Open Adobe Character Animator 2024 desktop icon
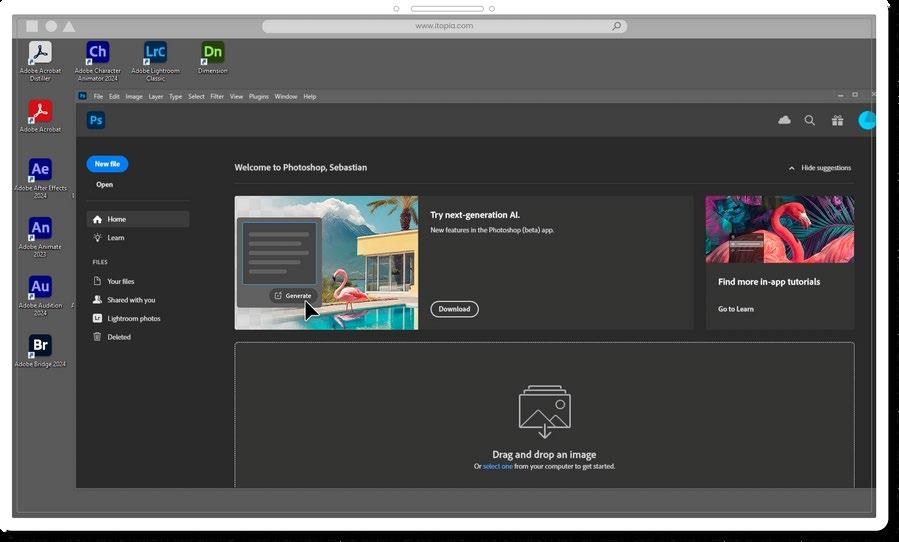The width and height of the screenshot is (899, 542). (x=97, y=60)
